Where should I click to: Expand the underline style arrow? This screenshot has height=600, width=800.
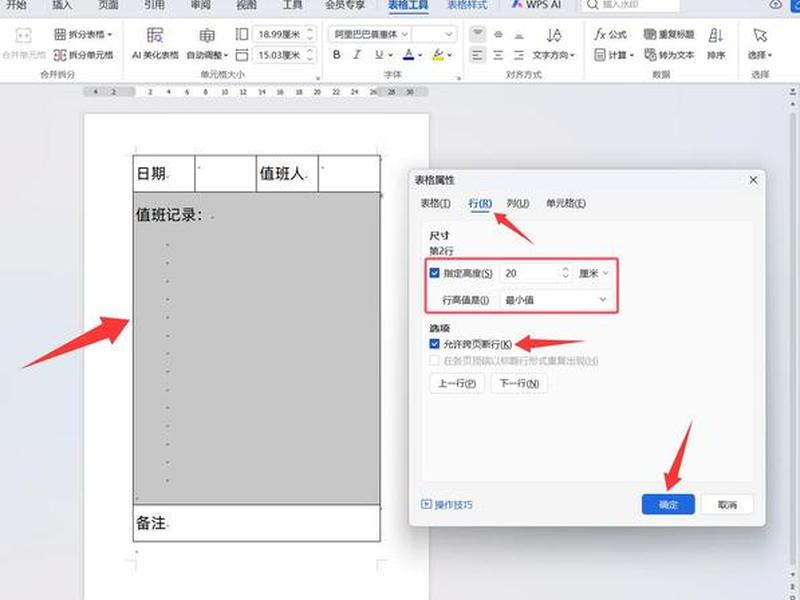point(390,55)
